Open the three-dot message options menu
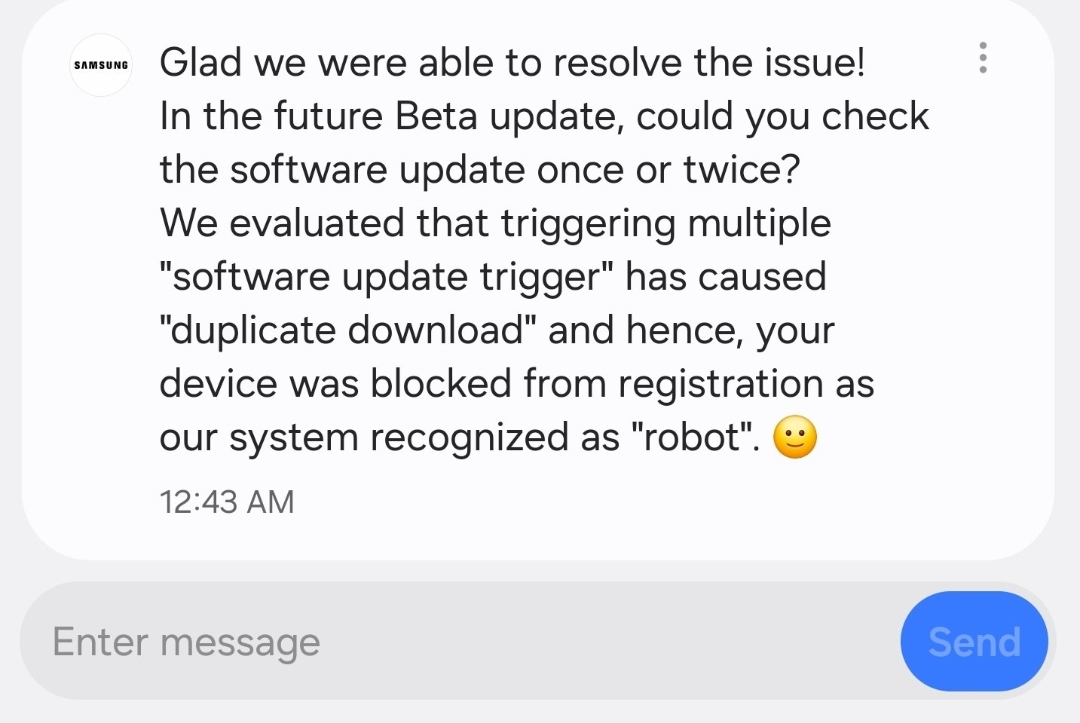 point(983,58)
